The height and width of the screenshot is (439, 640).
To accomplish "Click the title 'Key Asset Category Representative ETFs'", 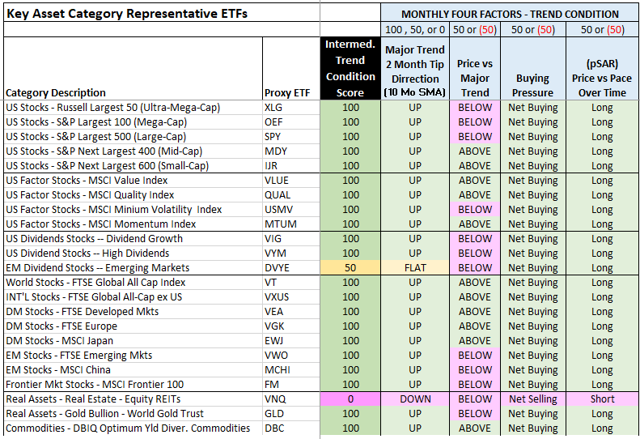I will [127, 14].
